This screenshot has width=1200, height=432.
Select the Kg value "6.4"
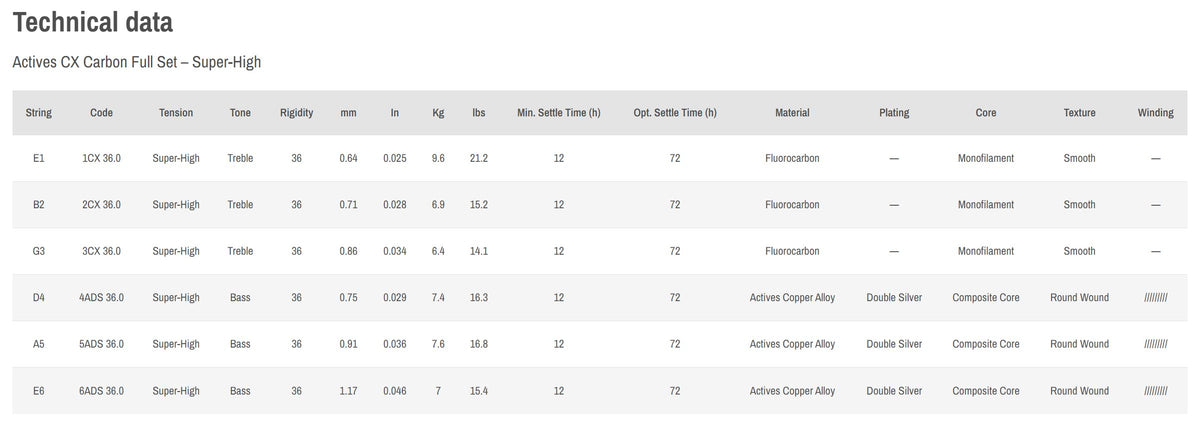tap(438, 251)
